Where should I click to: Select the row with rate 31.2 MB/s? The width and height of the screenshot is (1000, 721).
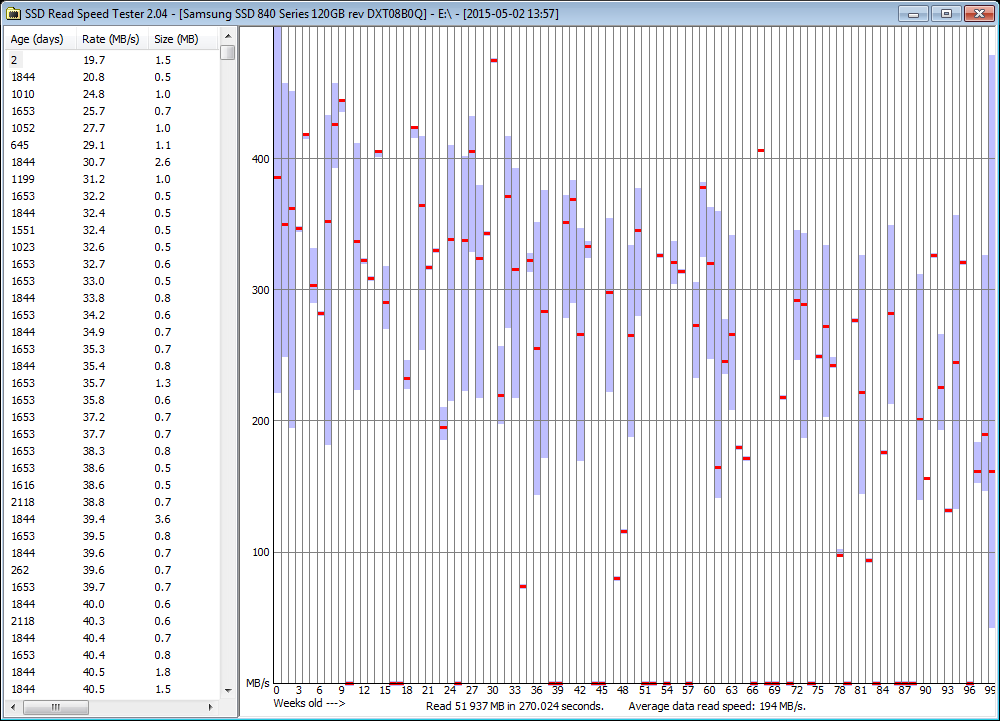click(93, 179)
